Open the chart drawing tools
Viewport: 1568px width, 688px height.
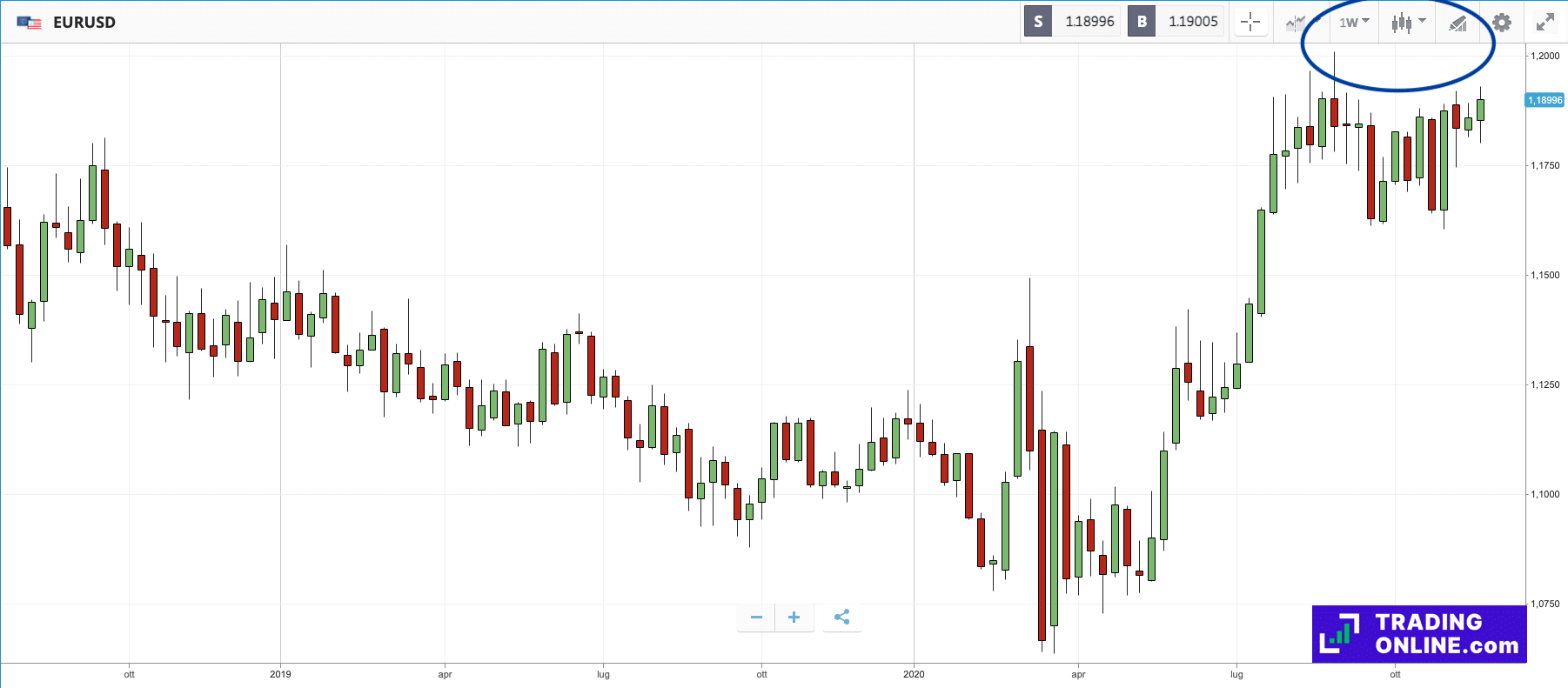pyautogui.click(x=1458, y=23)
